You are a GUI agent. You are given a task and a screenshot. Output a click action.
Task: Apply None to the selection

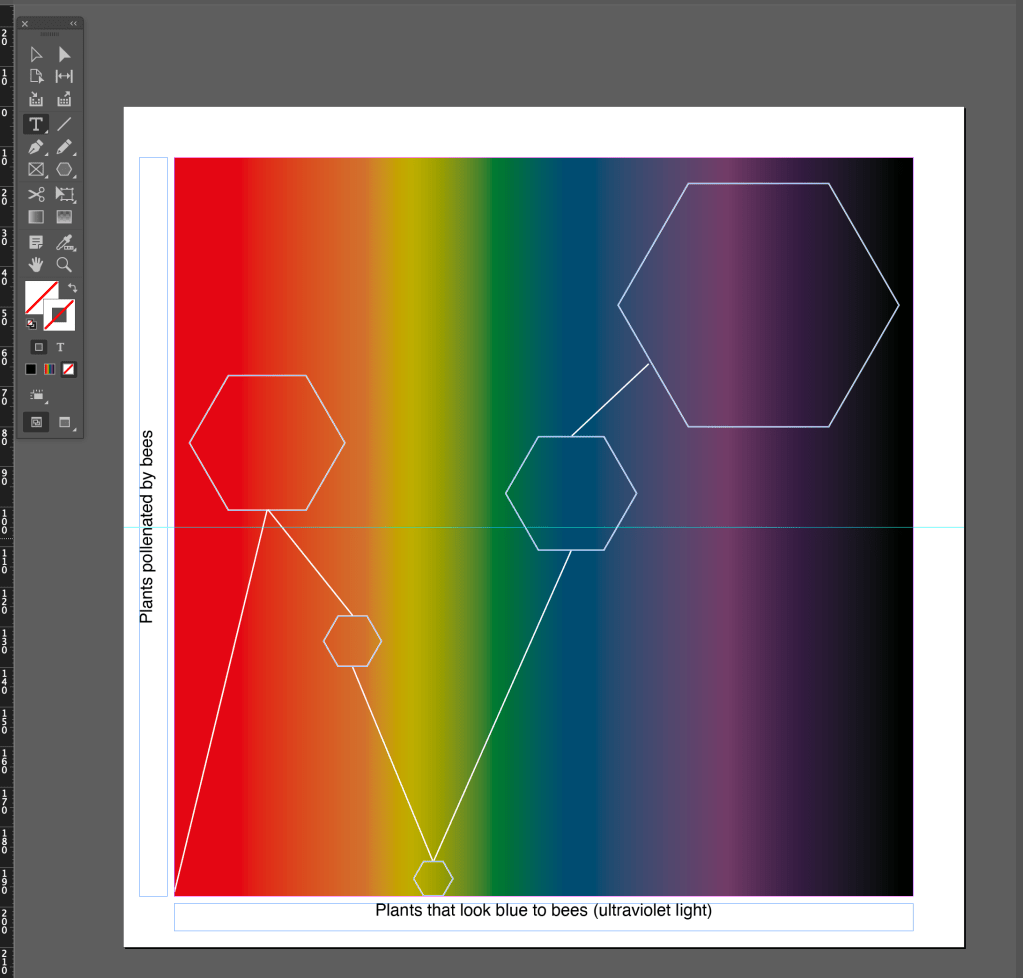pyautogui.click(x=68, y=369)
